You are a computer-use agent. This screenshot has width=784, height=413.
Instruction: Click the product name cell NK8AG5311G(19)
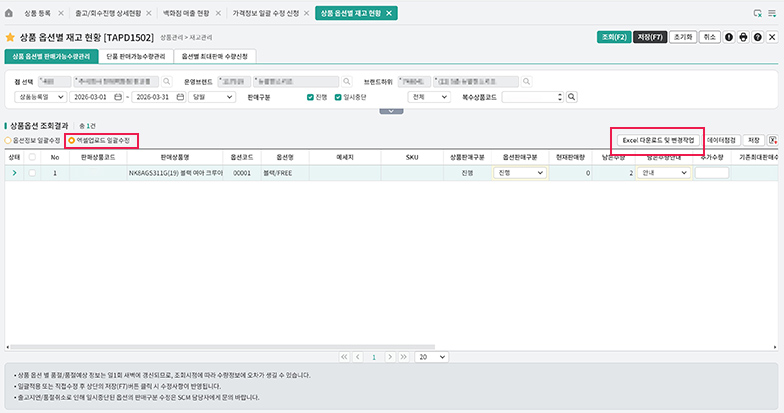175,173
